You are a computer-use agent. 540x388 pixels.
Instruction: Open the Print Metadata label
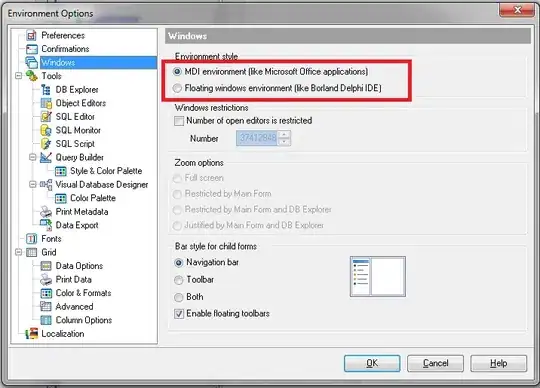(82, 211)
